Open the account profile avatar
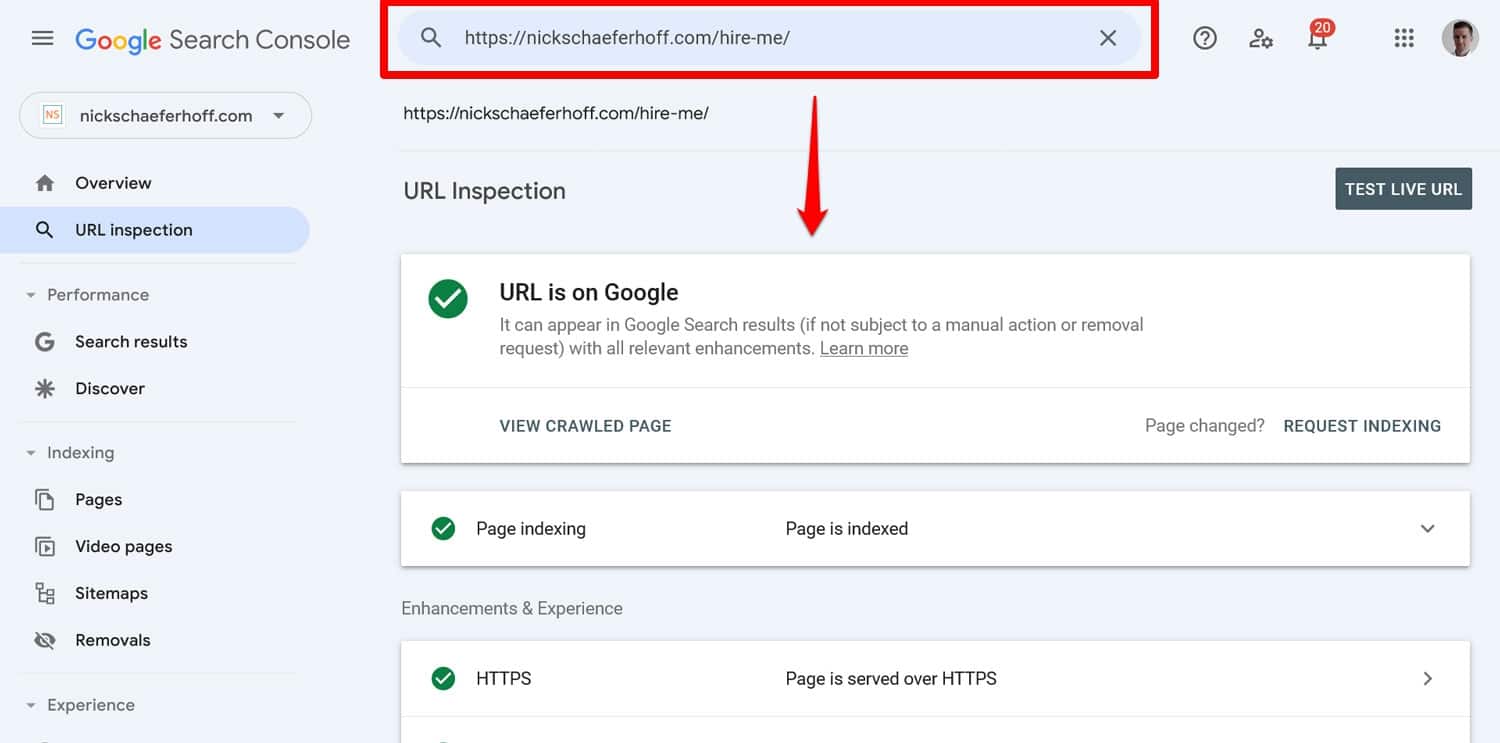Viewport: 1500px width, 743px height. tap(1459, 39)
